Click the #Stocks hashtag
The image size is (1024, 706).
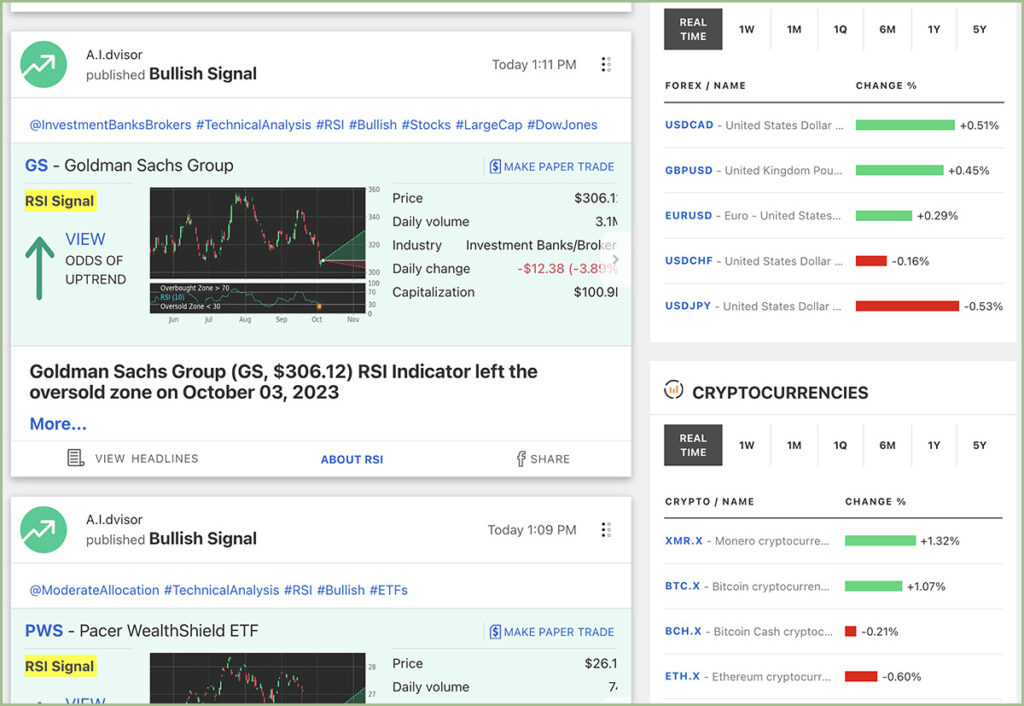pyautogui.click(x=426, y=125)
